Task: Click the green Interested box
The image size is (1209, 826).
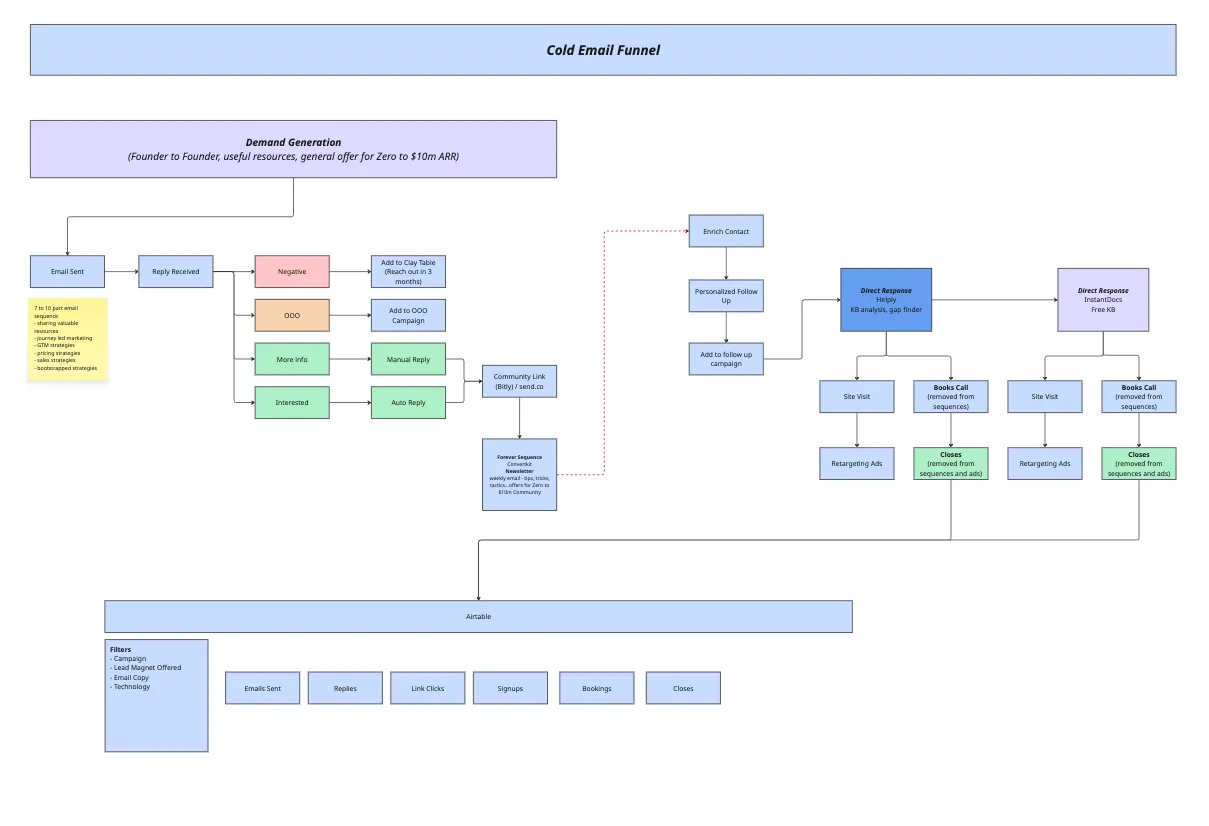Action: (292, 402)
